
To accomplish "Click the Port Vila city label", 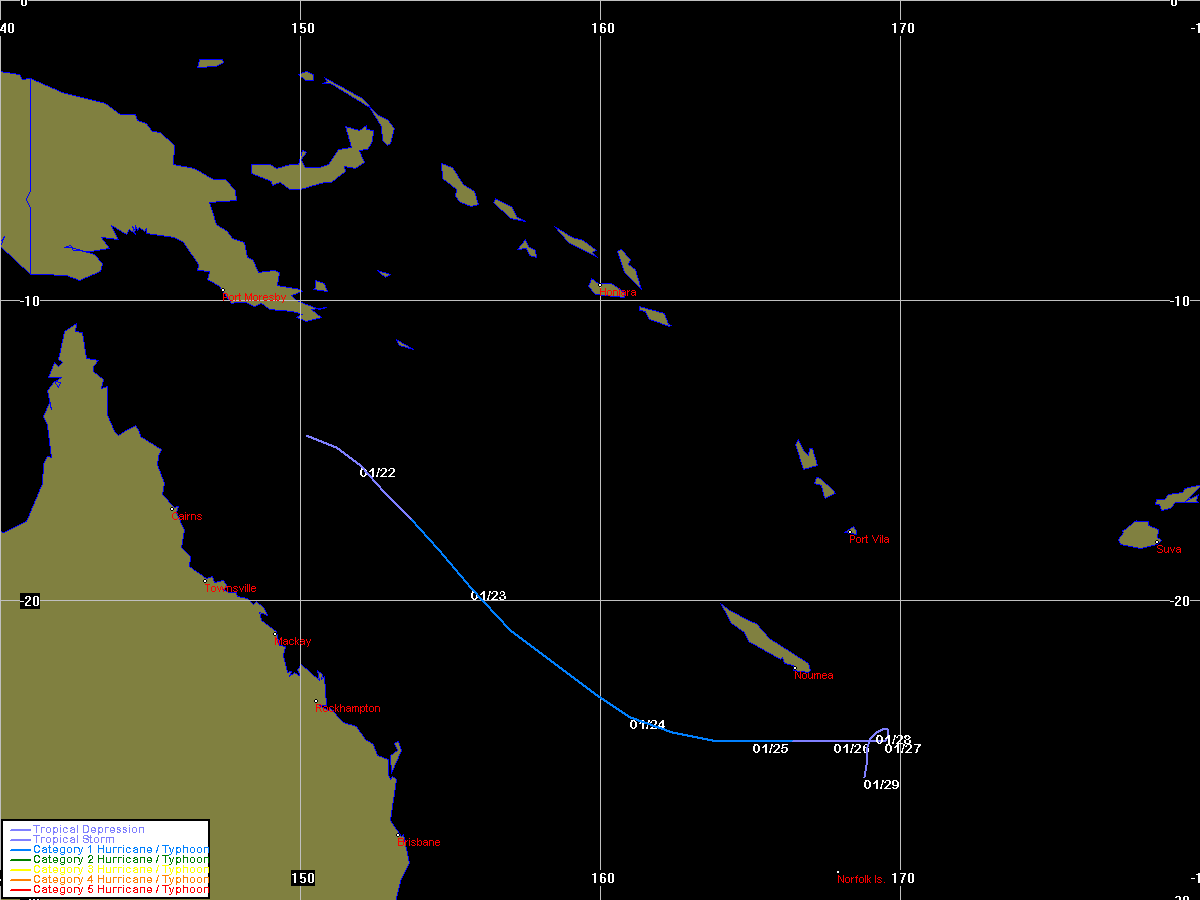I will tap(869, 540).
